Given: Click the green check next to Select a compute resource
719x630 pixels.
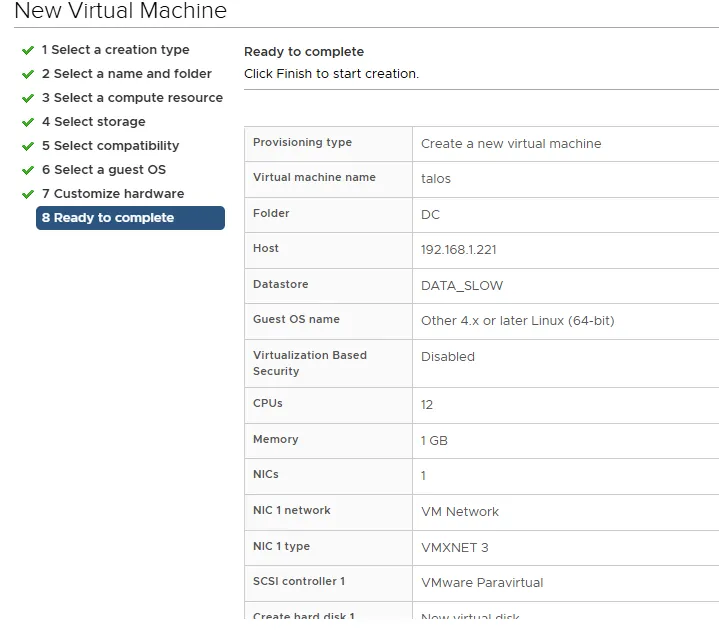Looking at the screenshot, I should [28, 98].
